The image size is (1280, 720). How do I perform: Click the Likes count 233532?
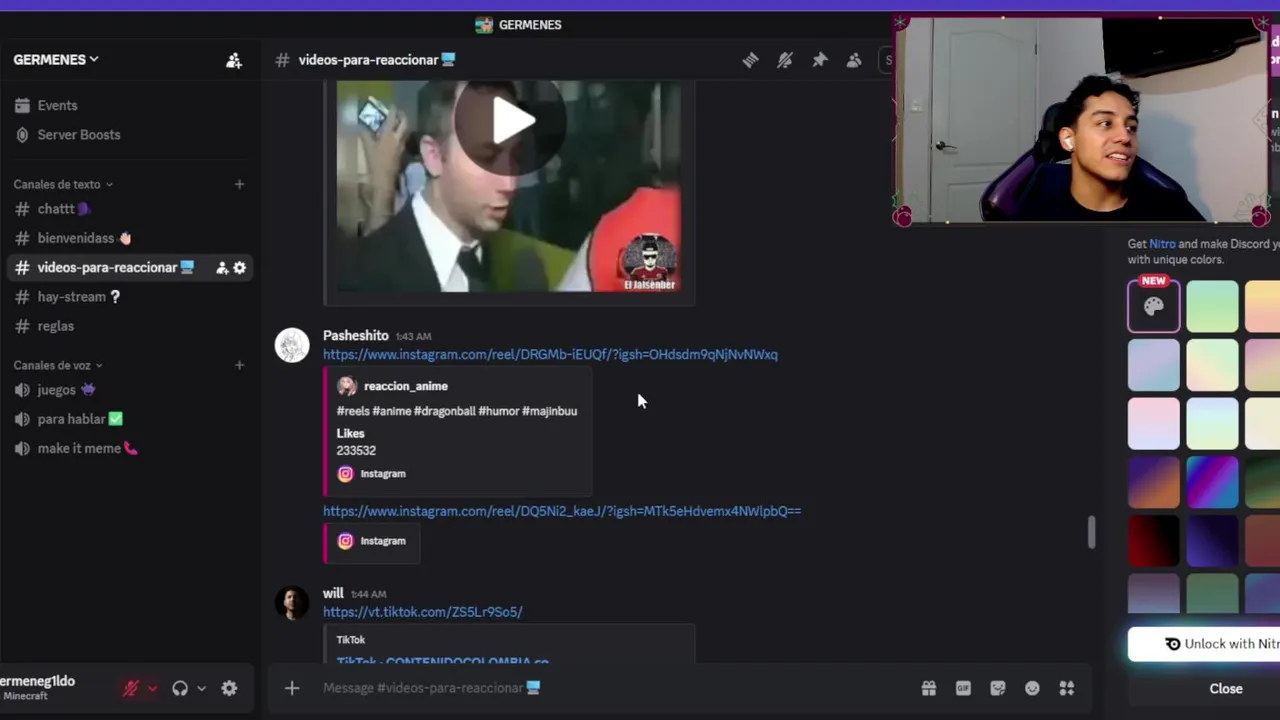pyautogui.click(x=356, y=451)
